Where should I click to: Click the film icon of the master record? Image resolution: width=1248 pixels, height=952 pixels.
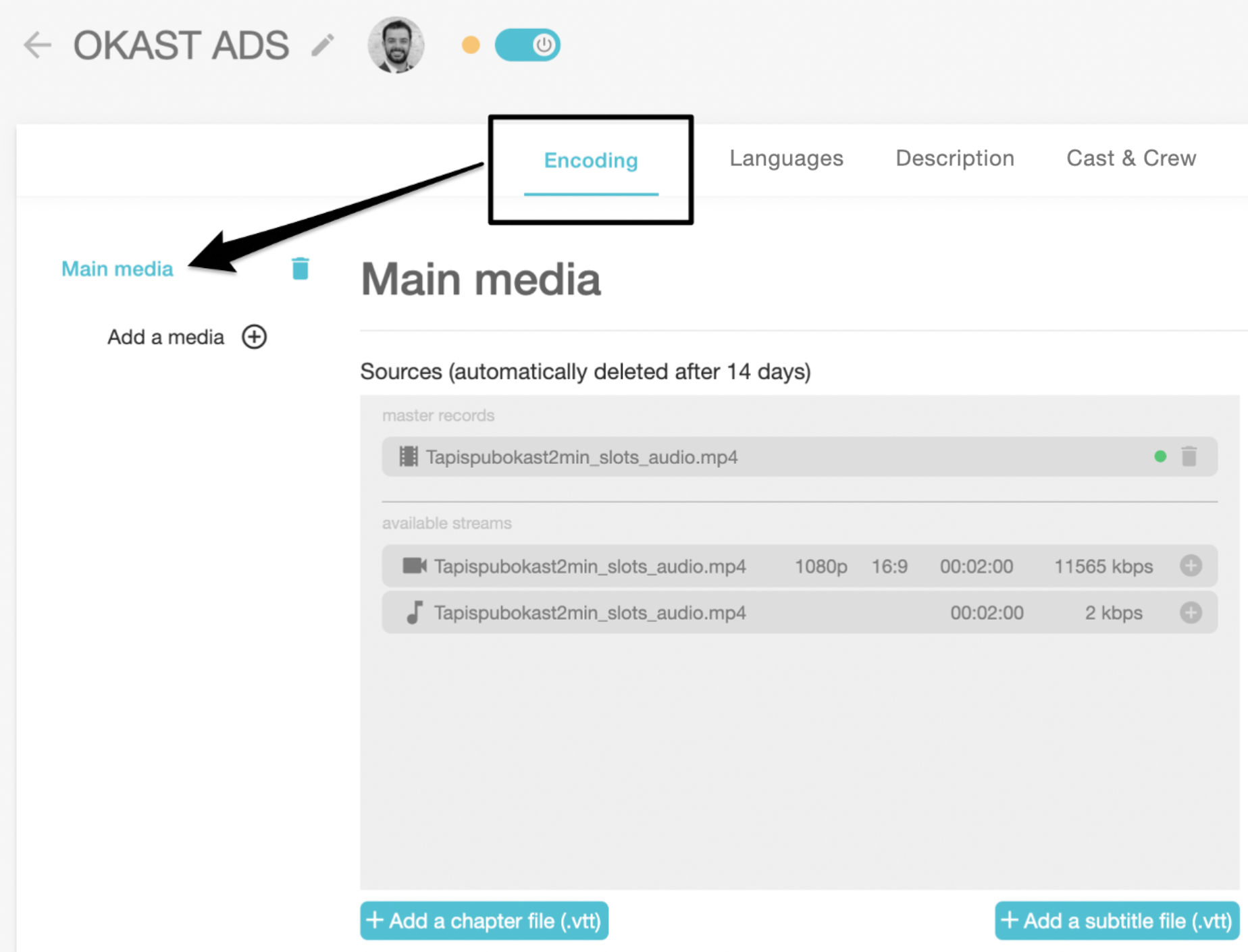[409, 457]
